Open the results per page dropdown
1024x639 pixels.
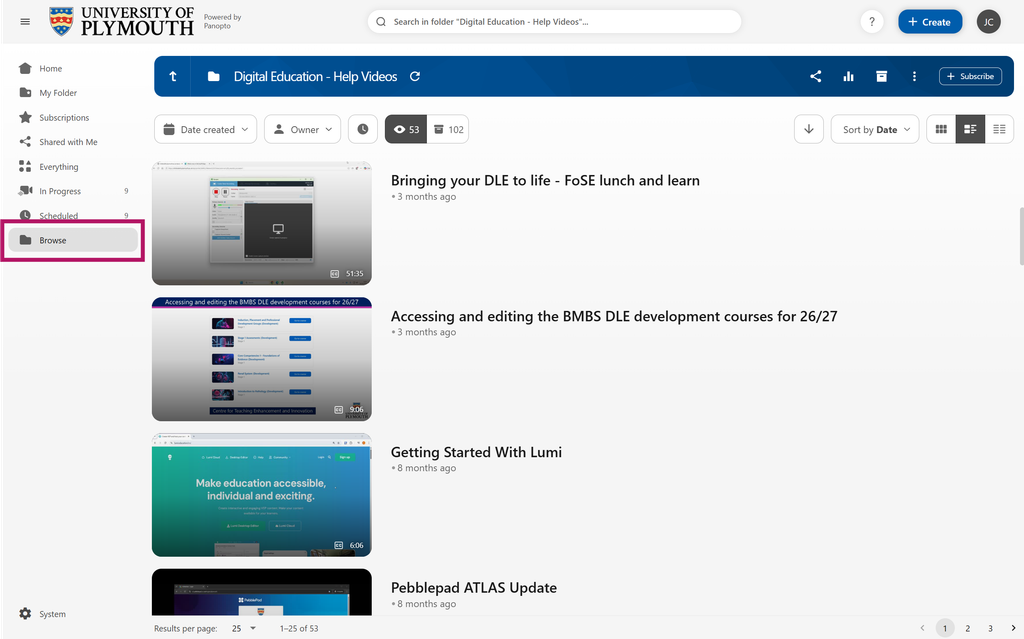pos(244,629)
